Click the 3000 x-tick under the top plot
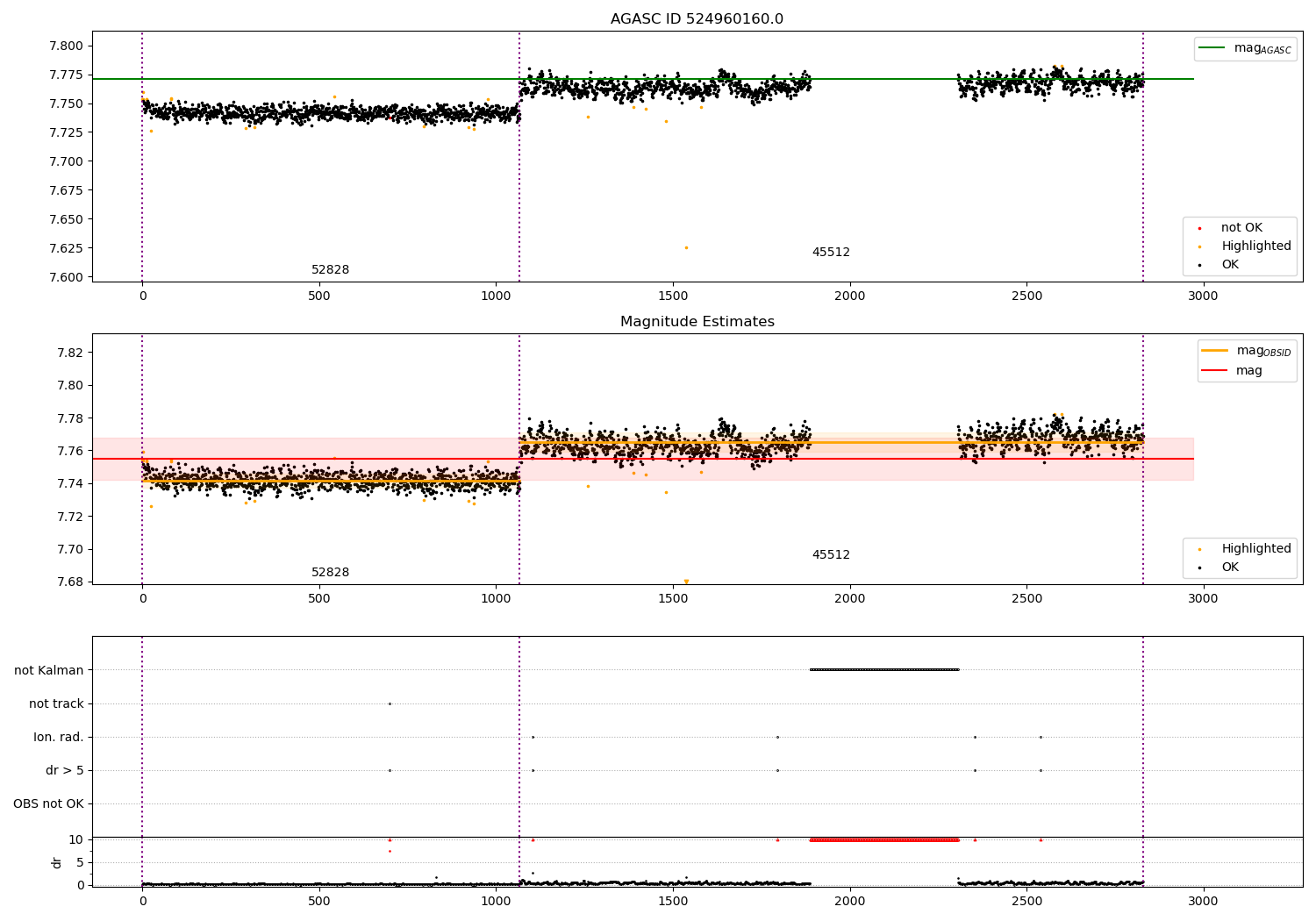The height and width of the screenshot is (921, 1316). point(1203,296)
